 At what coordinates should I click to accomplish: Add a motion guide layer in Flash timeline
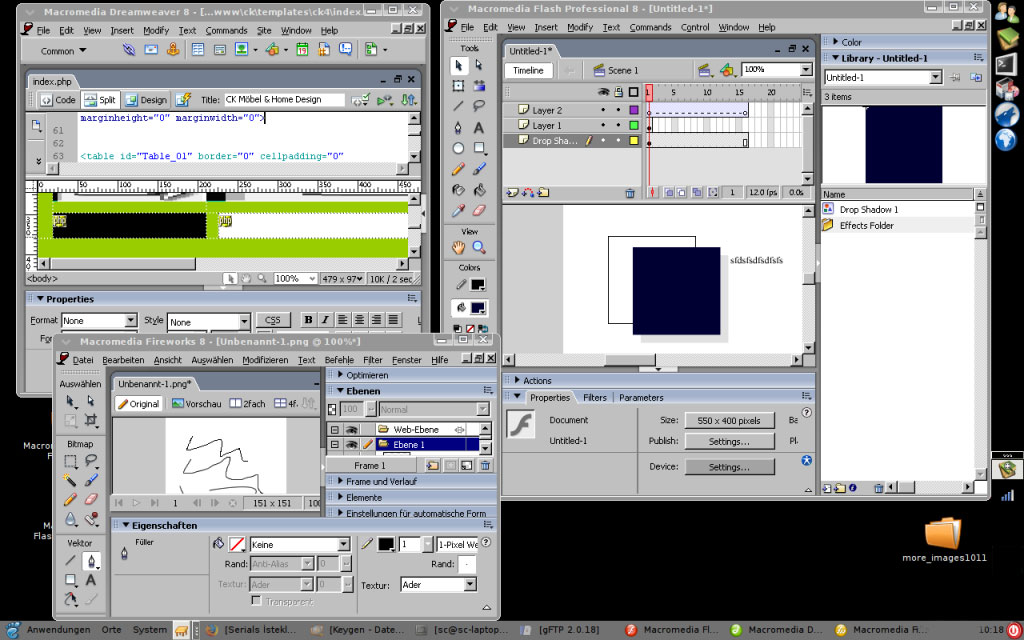coord(528,193)
